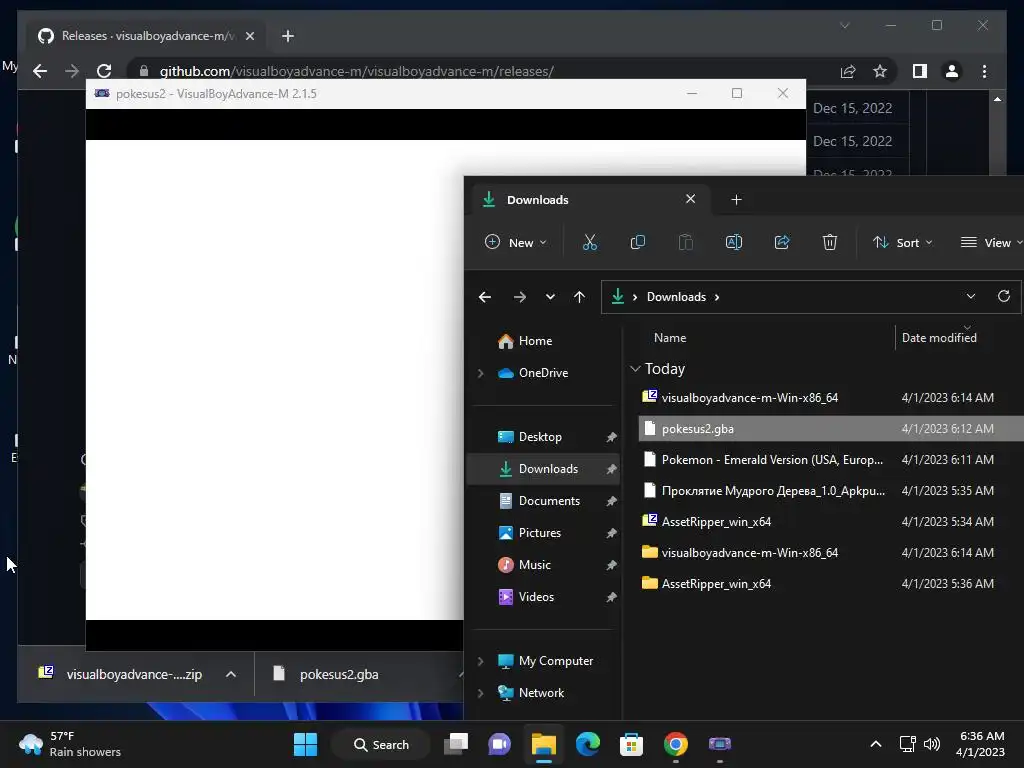Open recent locations chevron in Explorer
Viewport: 1024px width, 768px height.
551,297
